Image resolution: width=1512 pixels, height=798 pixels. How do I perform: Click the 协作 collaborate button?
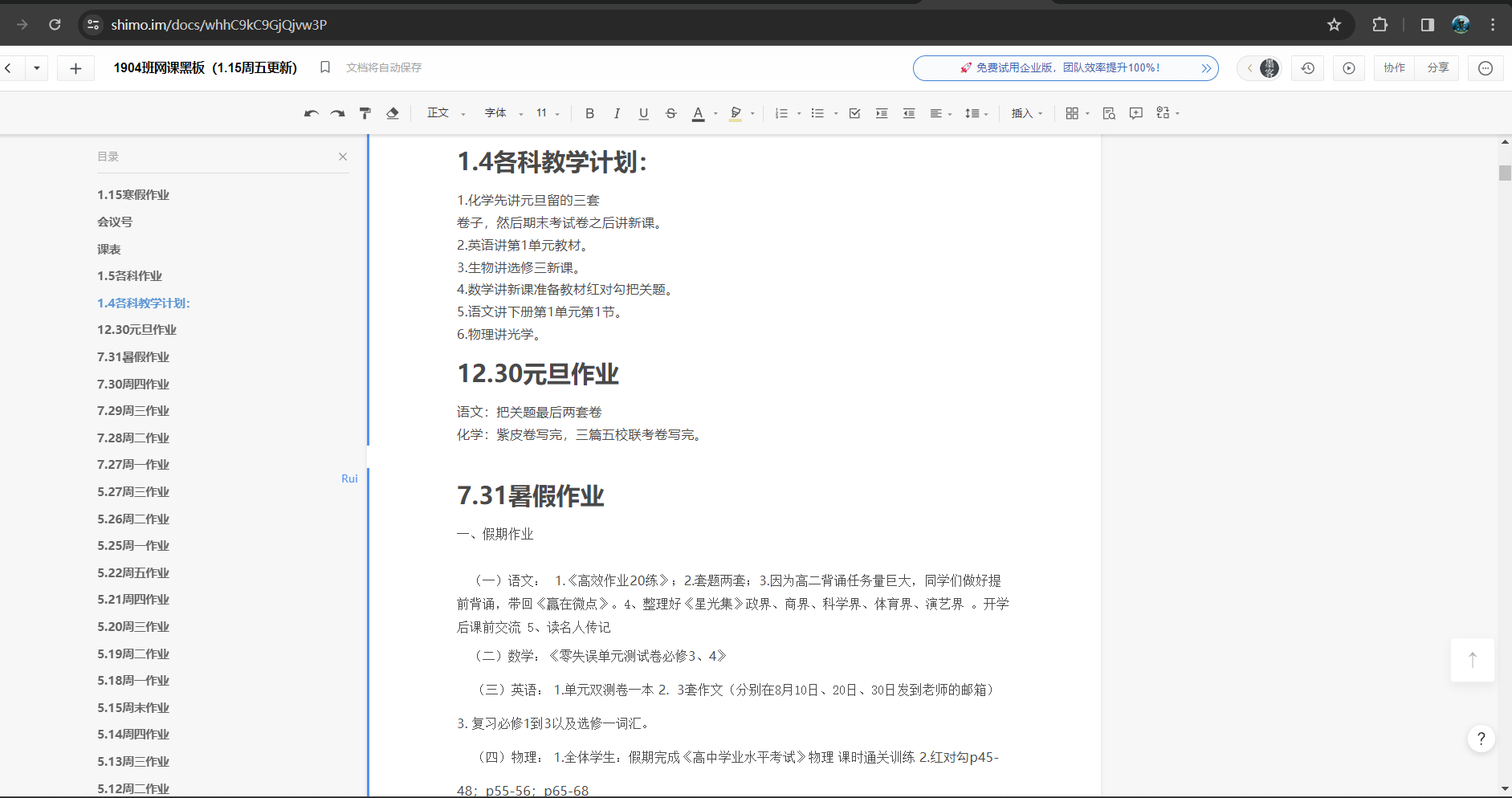coord(1394,68)
